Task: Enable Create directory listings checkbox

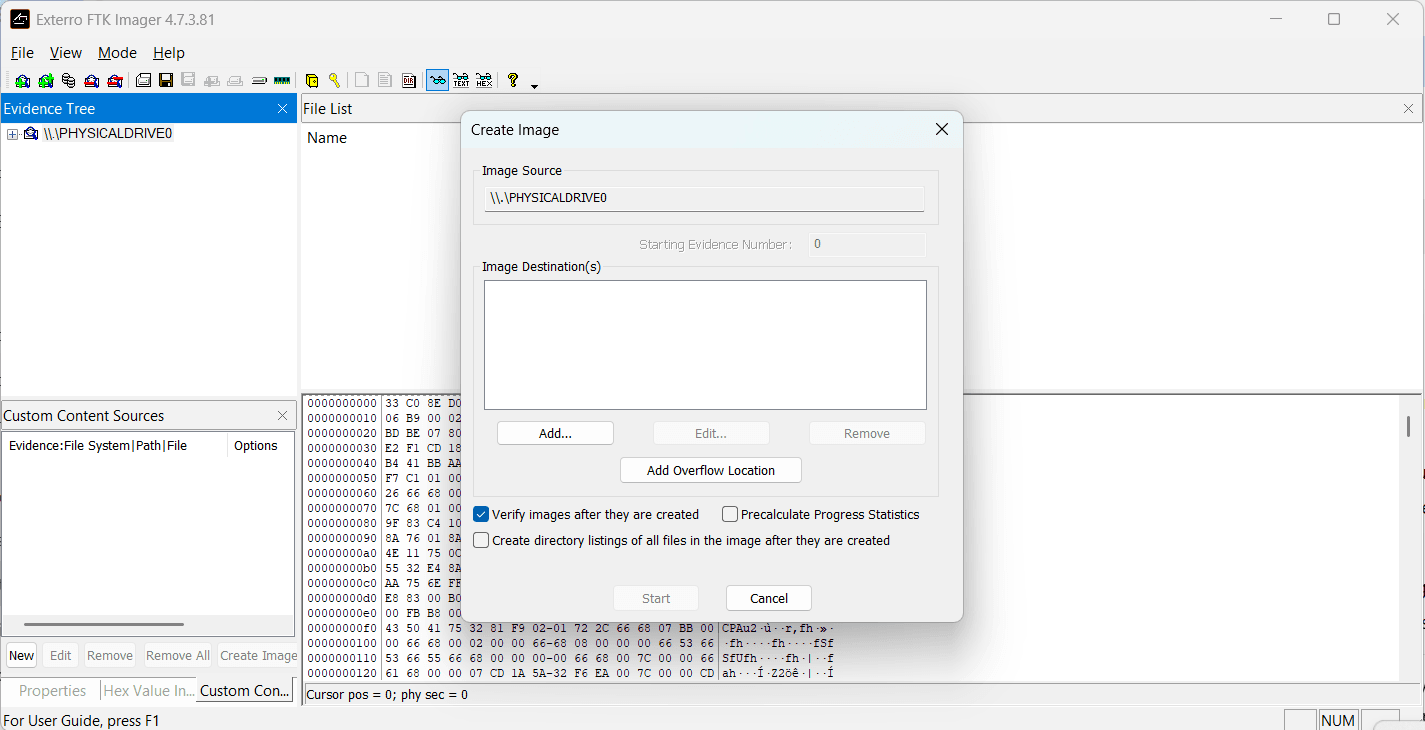Action: (x=481, y=540)
